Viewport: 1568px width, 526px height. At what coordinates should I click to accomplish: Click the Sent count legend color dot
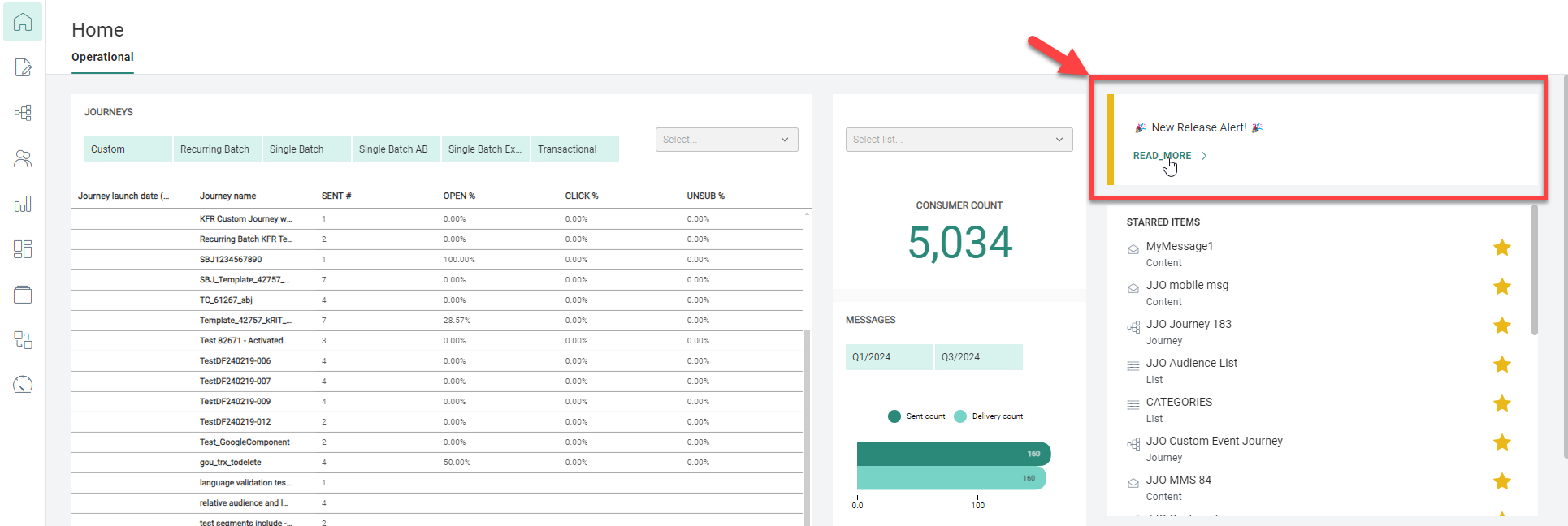[894, 416]
